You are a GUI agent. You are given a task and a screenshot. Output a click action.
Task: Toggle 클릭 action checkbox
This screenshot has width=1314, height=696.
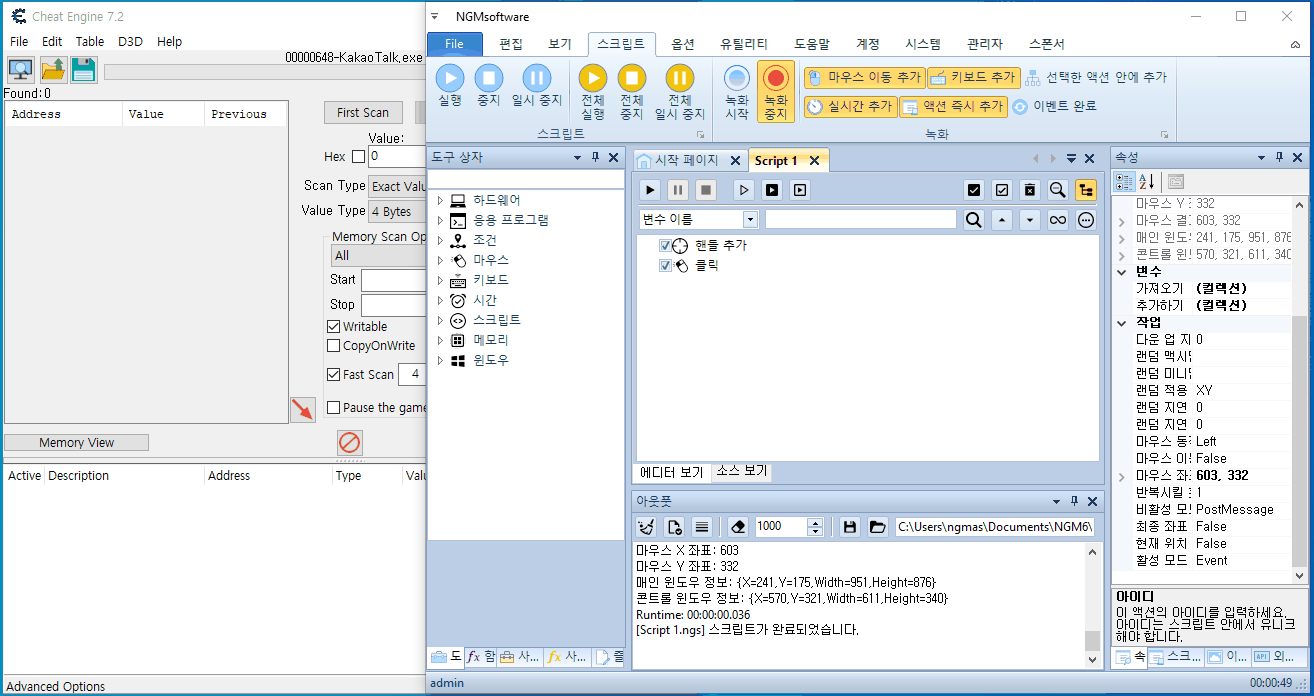pyautogui.click(x=666, y=266)
